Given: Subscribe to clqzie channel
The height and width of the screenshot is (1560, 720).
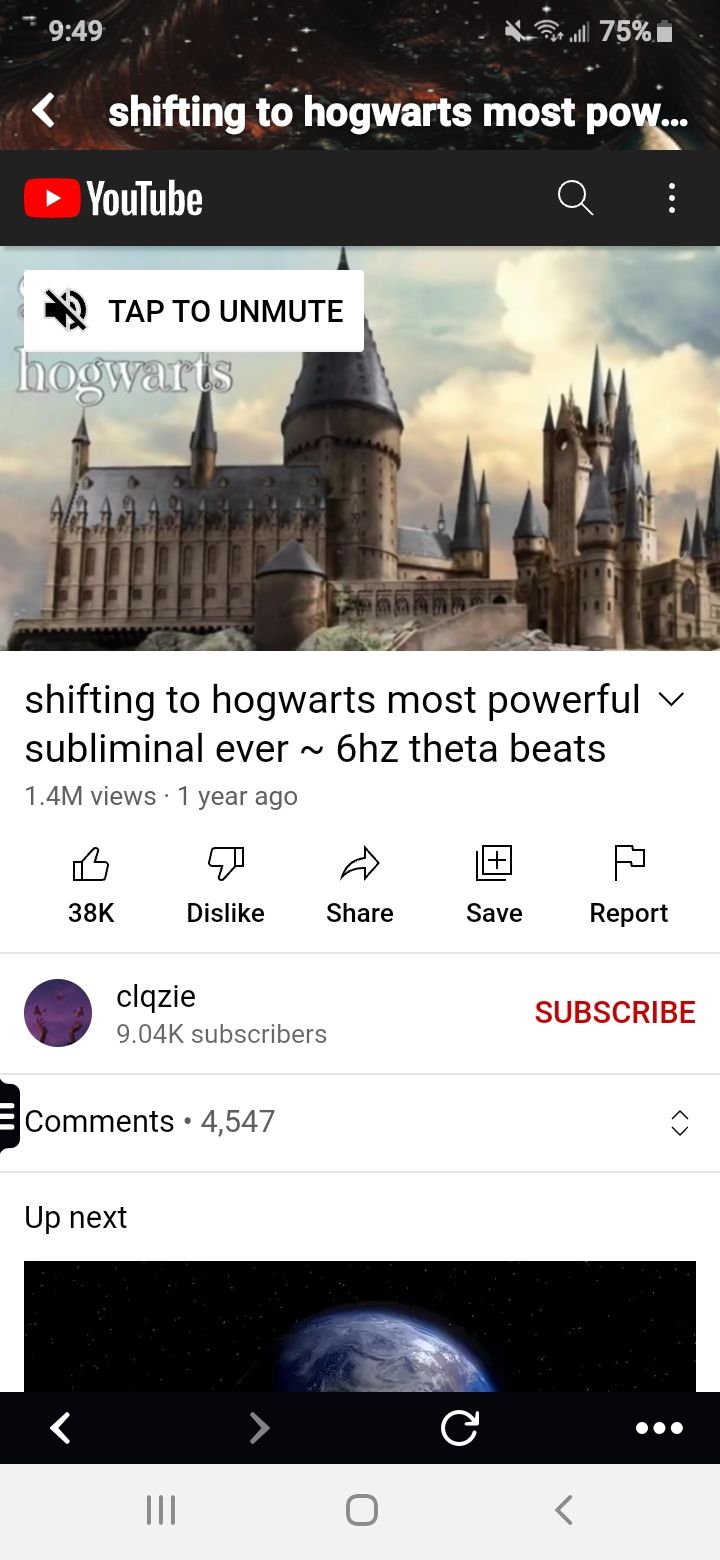Looking at the screenshot, I should 615,1012.
